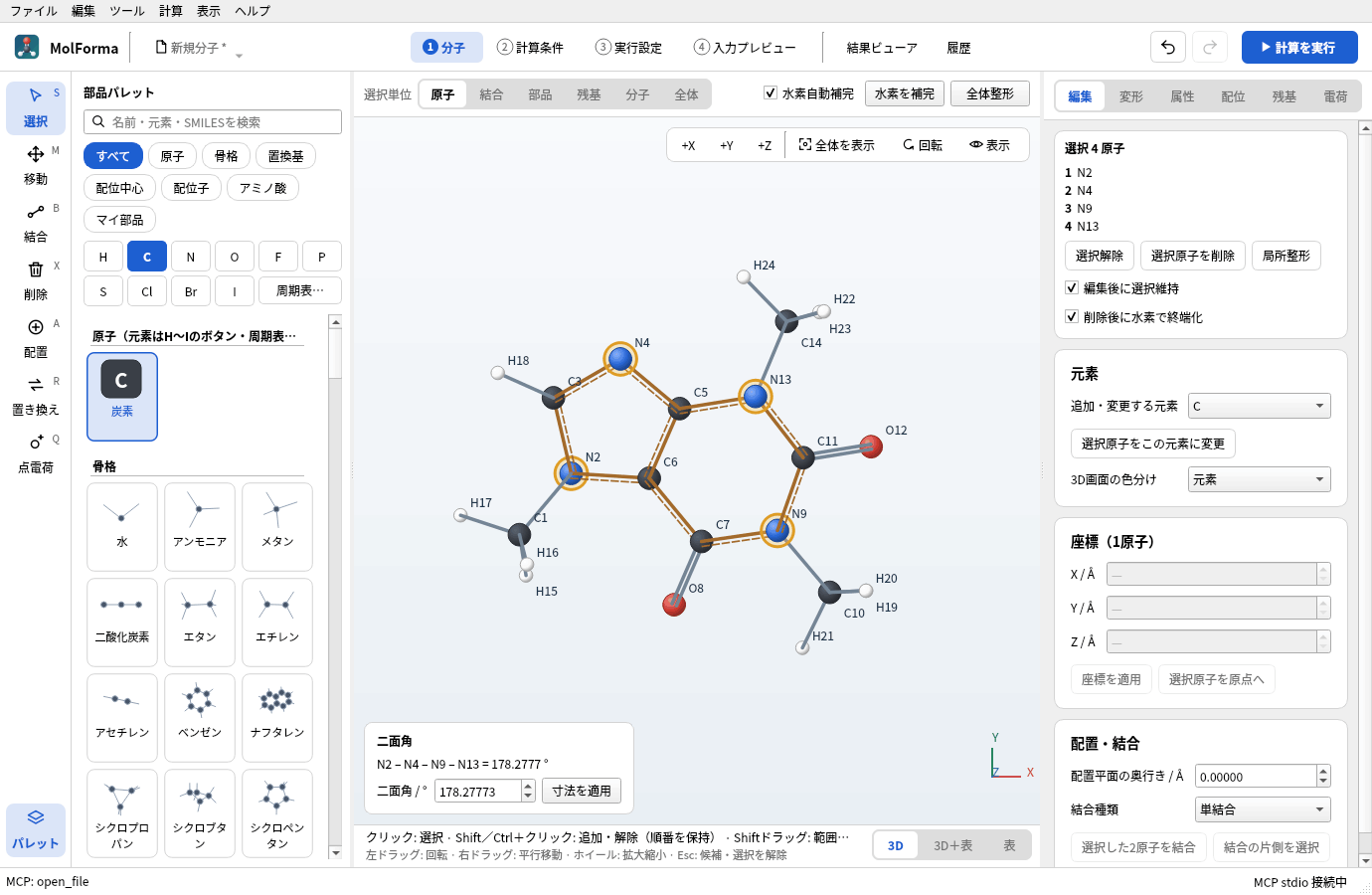Open the ツール menu
Screen dimensions: 1372x895
click(x=126, y=11)
